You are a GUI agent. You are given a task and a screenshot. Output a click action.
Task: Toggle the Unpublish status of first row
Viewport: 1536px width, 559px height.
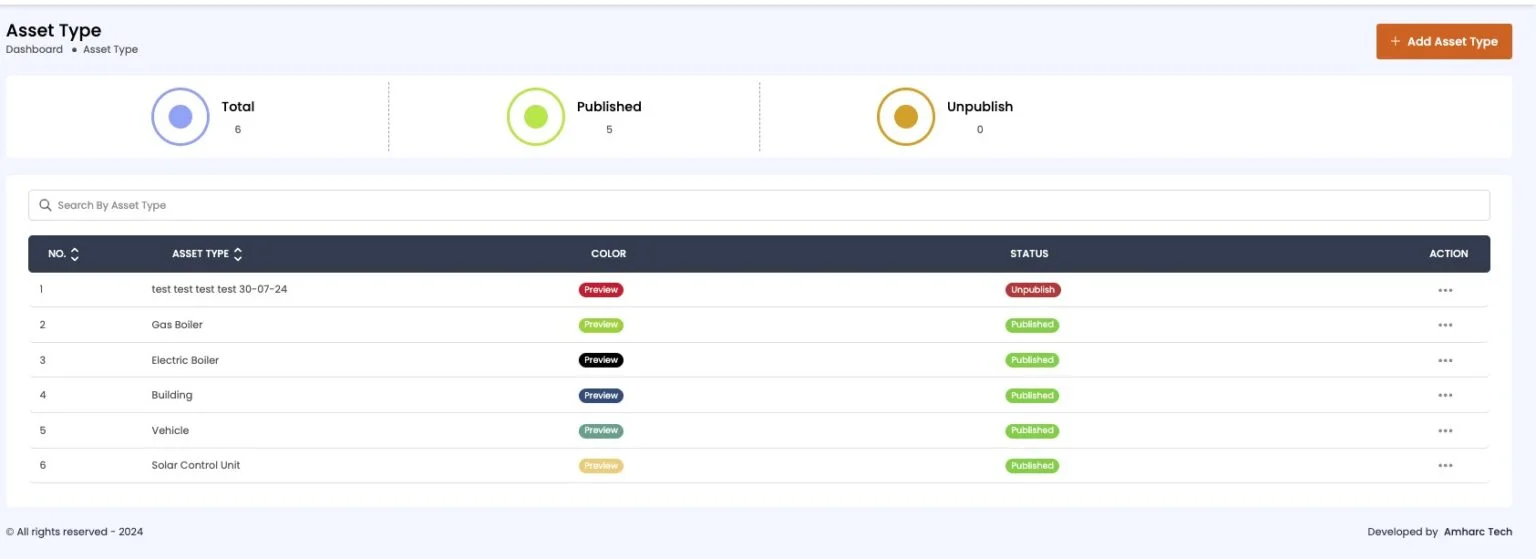pyautogui.click(x=1032, y=290)
